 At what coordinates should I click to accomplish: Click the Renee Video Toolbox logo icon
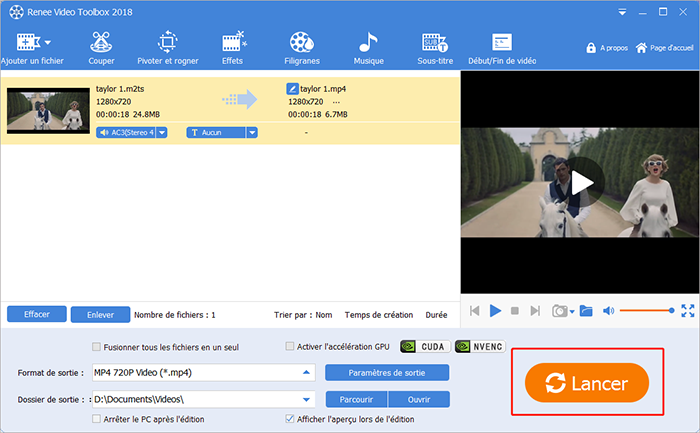pos(16,12)
